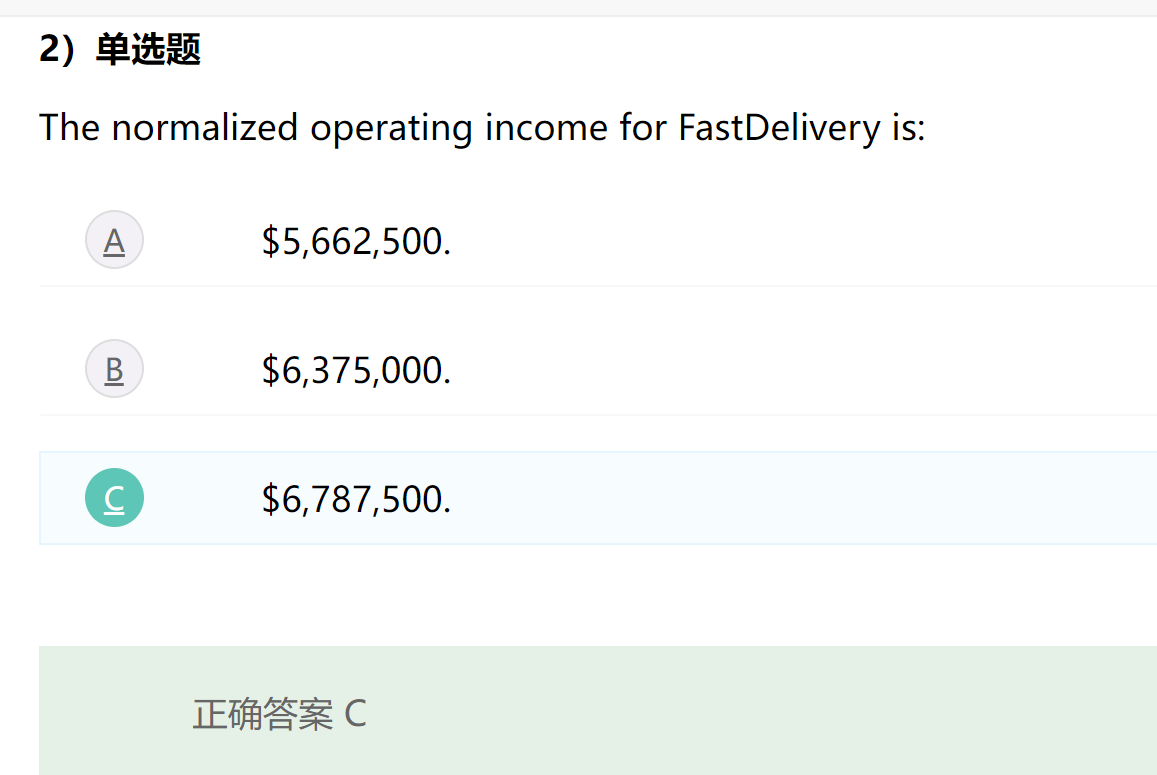Click the 正确答案 label text
Image resolution: width=1157 pixels, height=775 pixels.
coord(262,714)
